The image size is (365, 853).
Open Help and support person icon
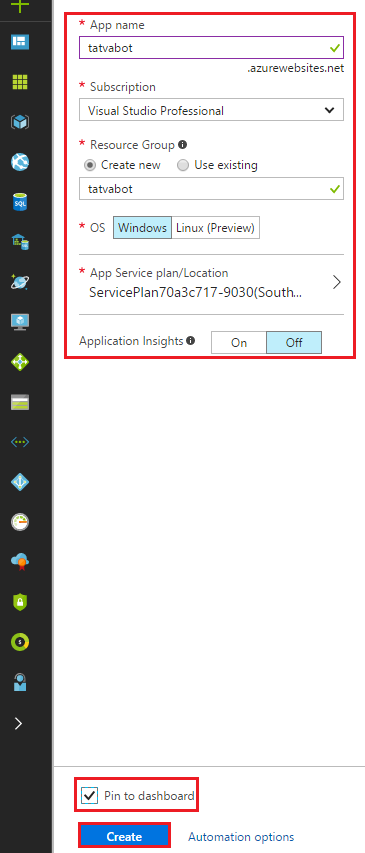[20, 682]
